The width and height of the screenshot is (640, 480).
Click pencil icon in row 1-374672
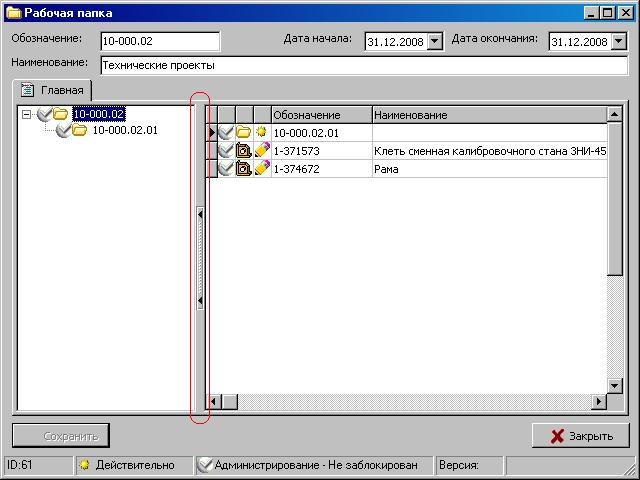[x=262, y=168]
